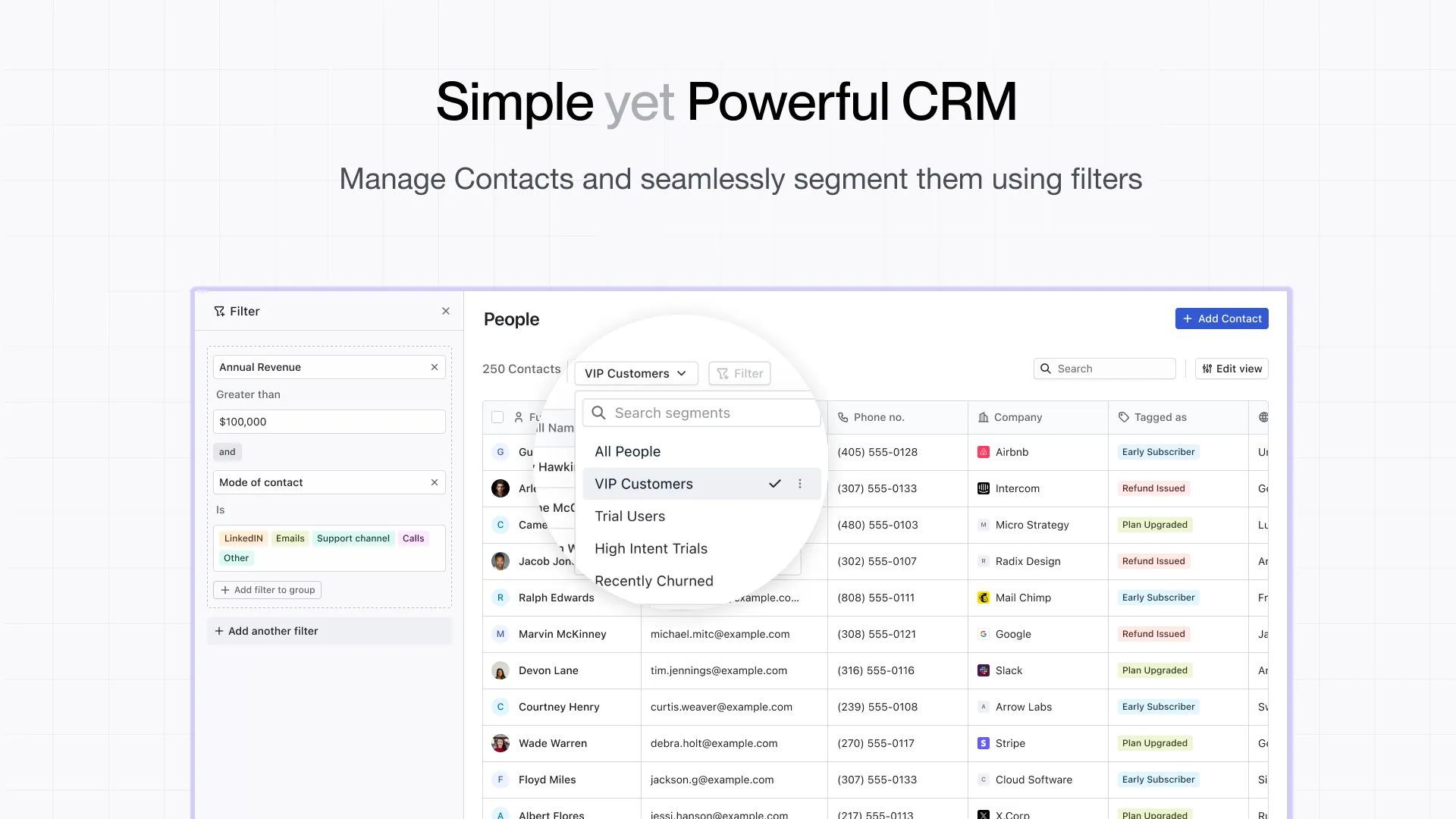Remove the Annual Revenue filter
Screen dimensions: 1456x819
[x=435, y=367]
